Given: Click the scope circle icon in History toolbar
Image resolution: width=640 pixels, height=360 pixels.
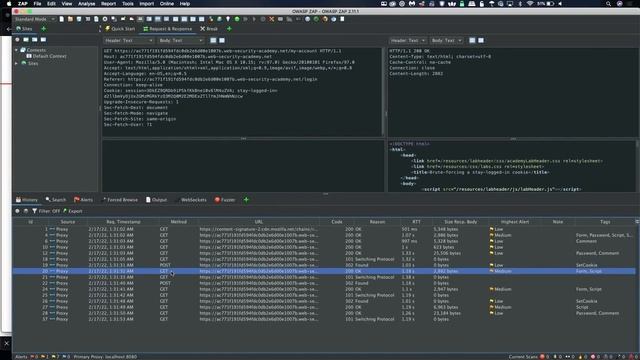Looking at the screenshot, I should (x=17, y=211).
